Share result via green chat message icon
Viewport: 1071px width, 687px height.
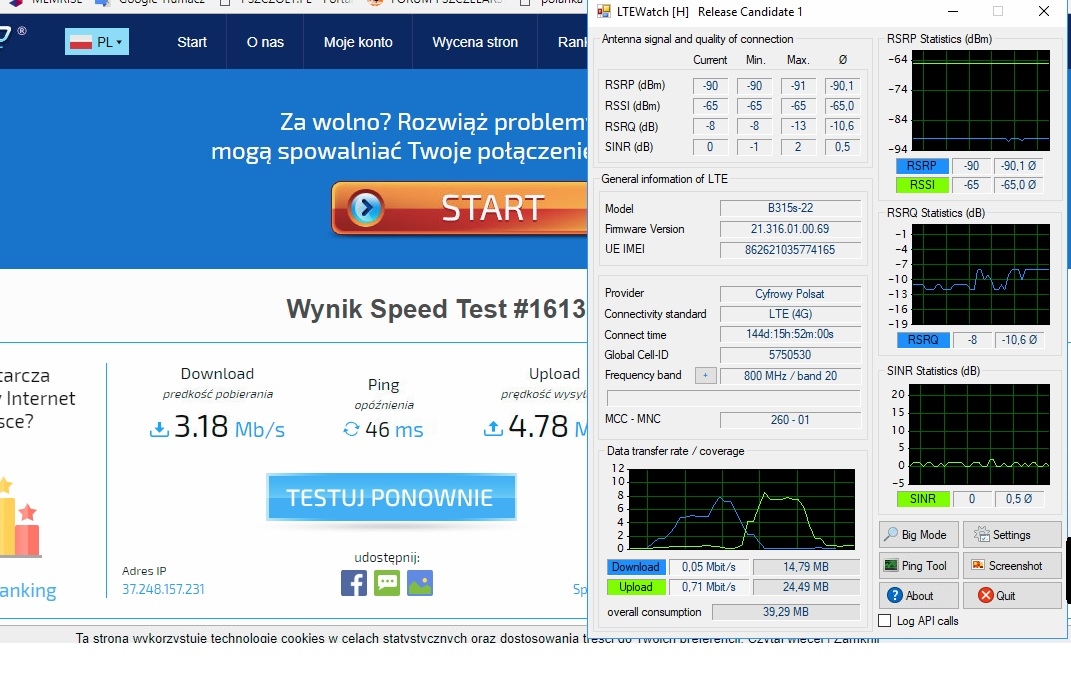click(387, 583)
